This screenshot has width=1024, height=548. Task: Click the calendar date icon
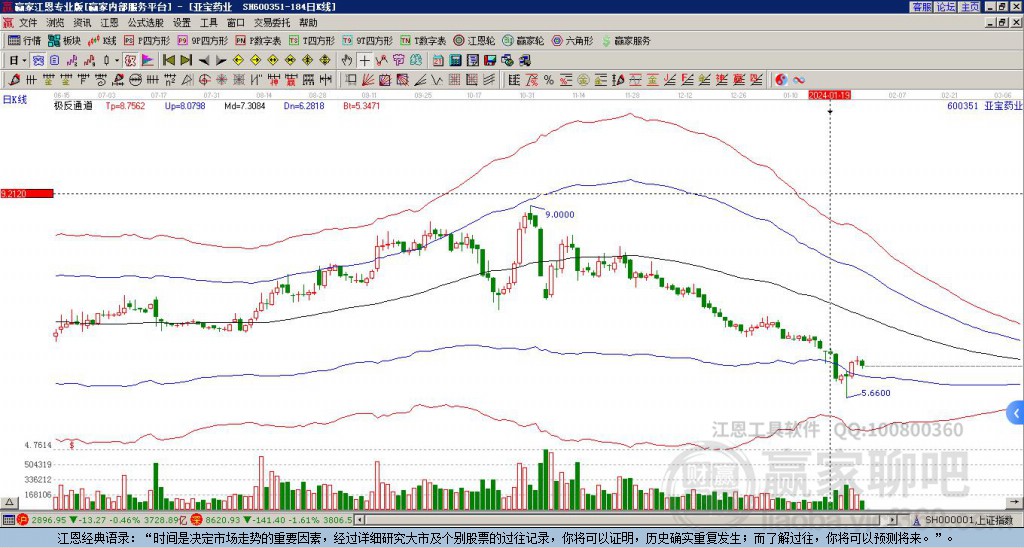[438, 60]
